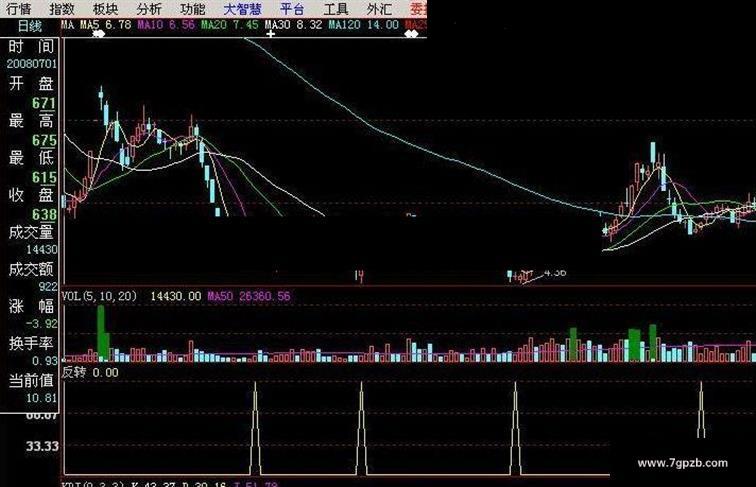Click the 反转 0.00 indicator label
Viewport: 756px width, 487px height.
[90, 372]
